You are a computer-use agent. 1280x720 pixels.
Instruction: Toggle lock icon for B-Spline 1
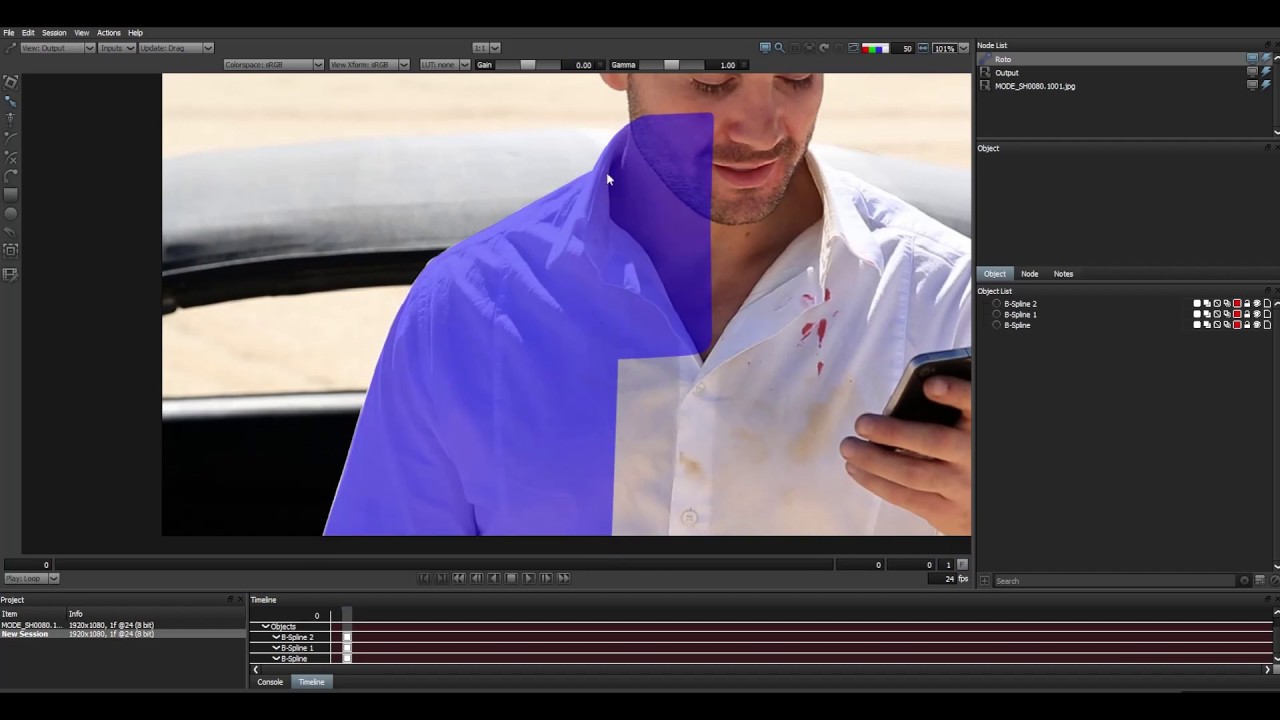pos(1247,314)
